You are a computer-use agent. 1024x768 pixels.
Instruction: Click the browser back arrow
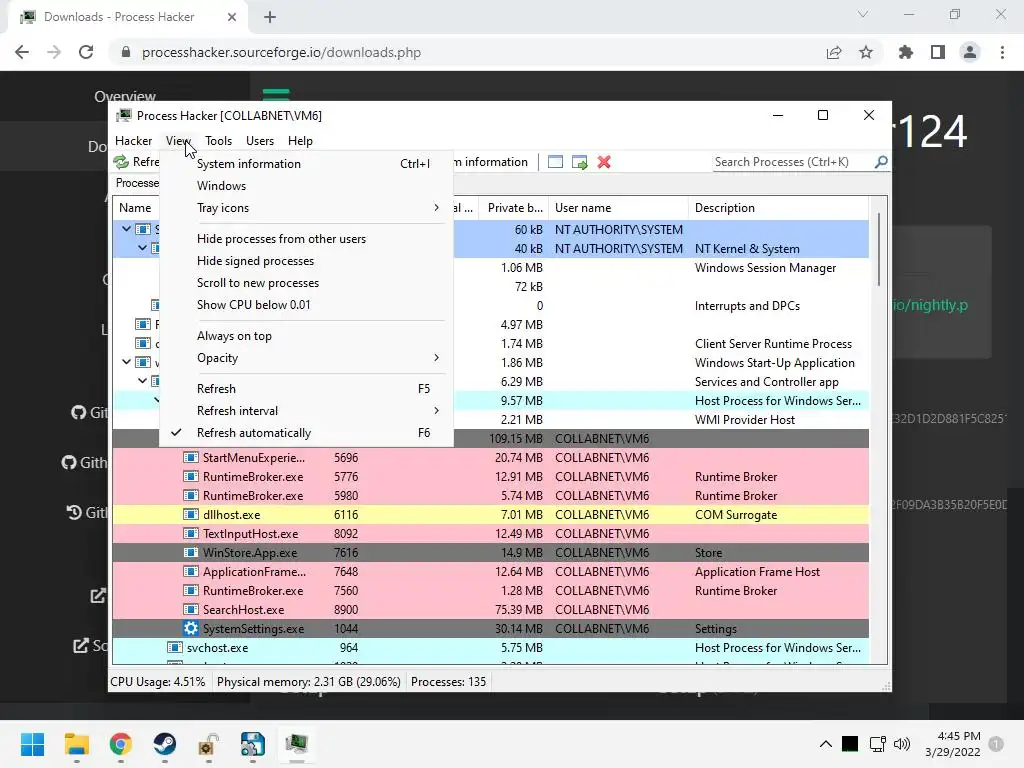click(22, 52)
